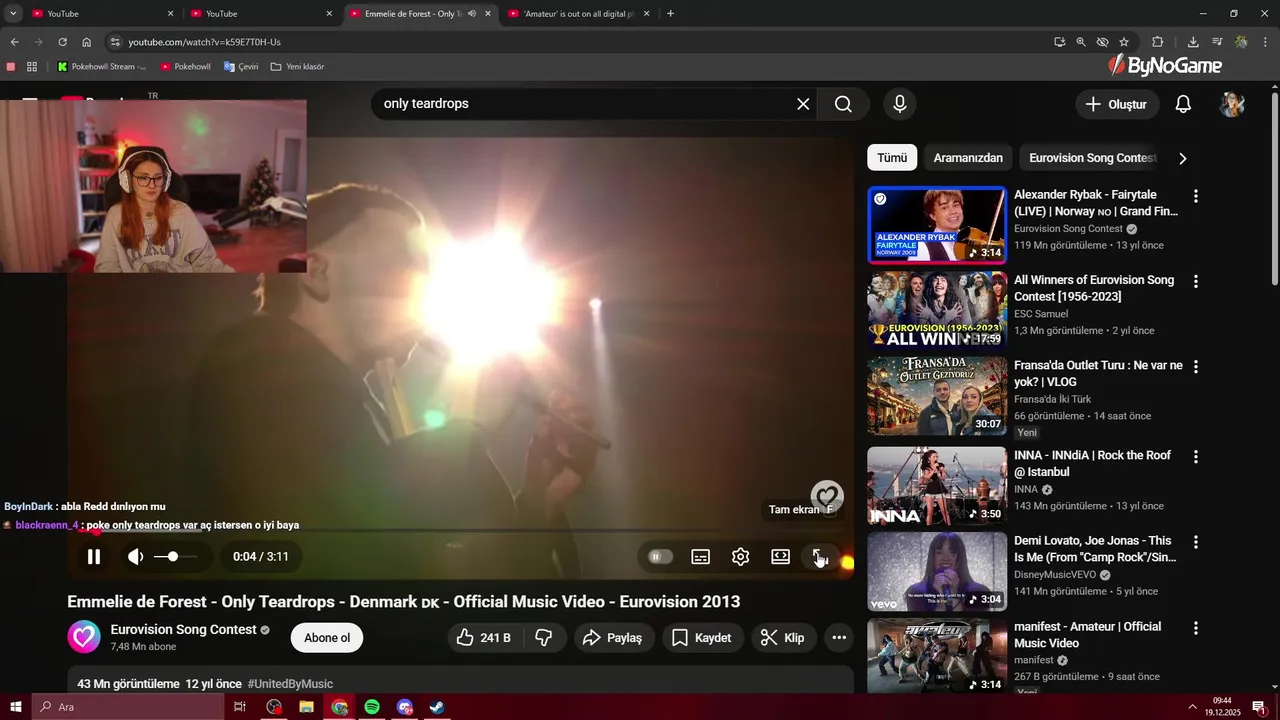Screen dimensions: 1280x720
Task: Switch to the 'Amateur' is out browser tab
Action: 578,14
